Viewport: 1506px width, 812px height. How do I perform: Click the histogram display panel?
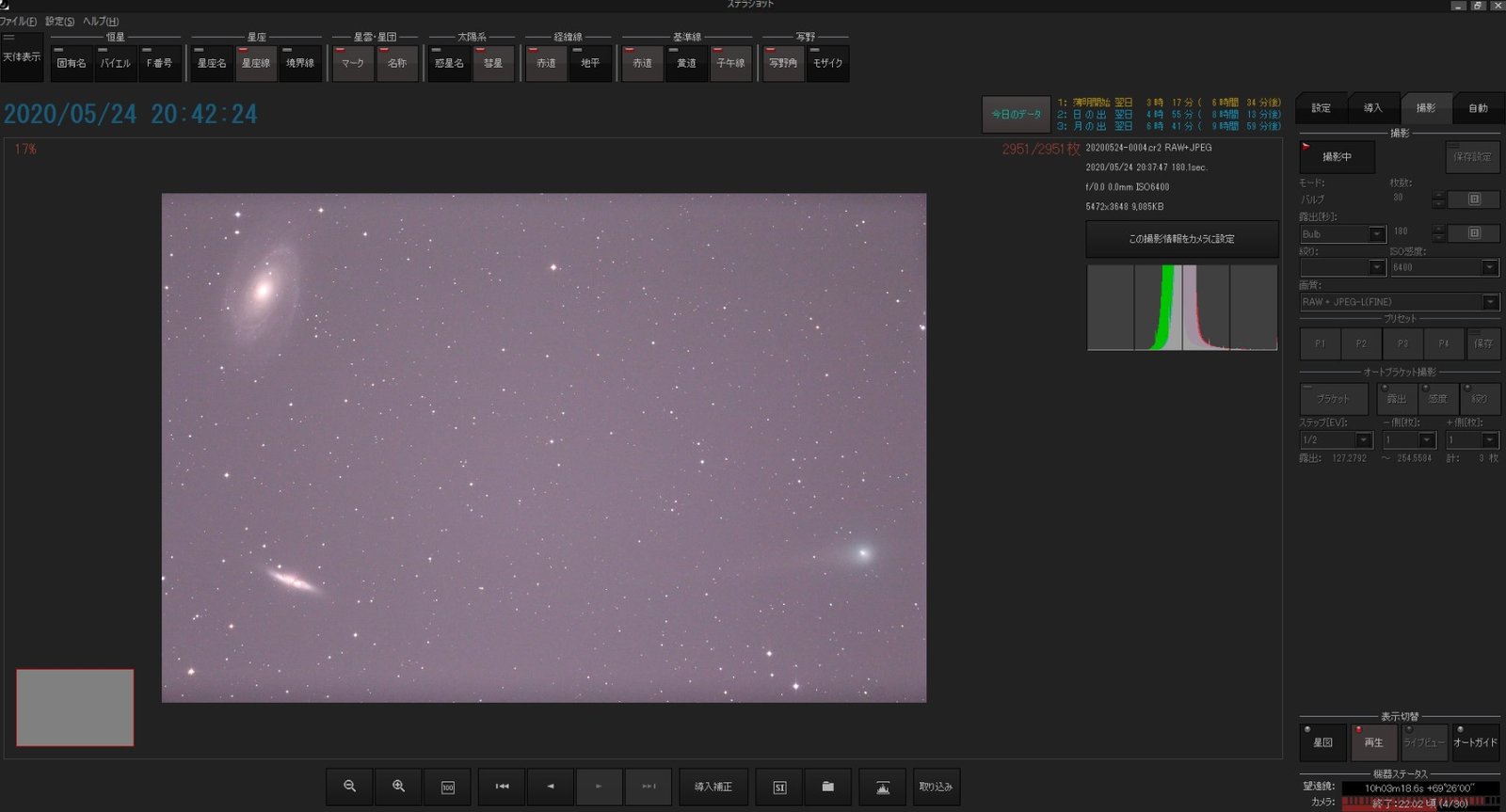(1182, 308)
